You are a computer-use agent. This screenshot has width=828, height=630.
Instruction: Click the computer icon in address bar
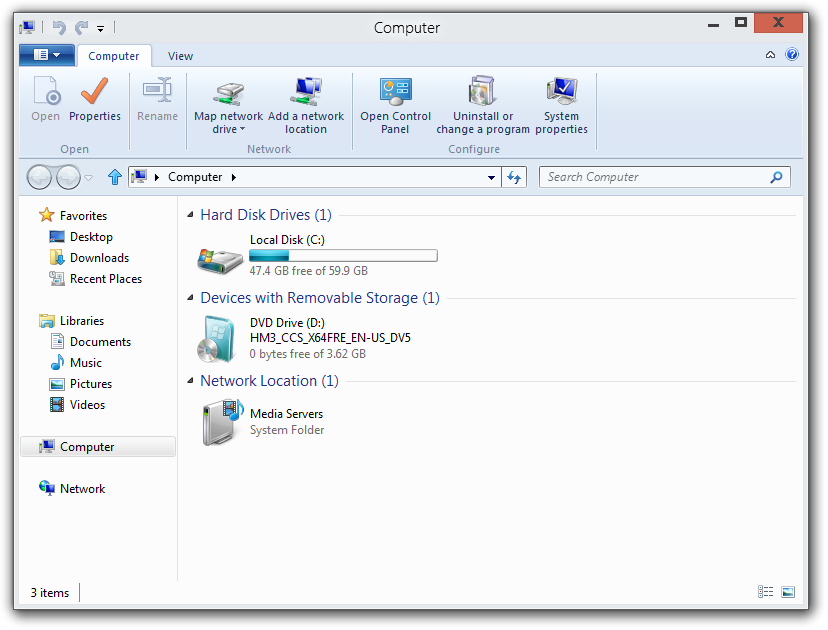(139, 176)
